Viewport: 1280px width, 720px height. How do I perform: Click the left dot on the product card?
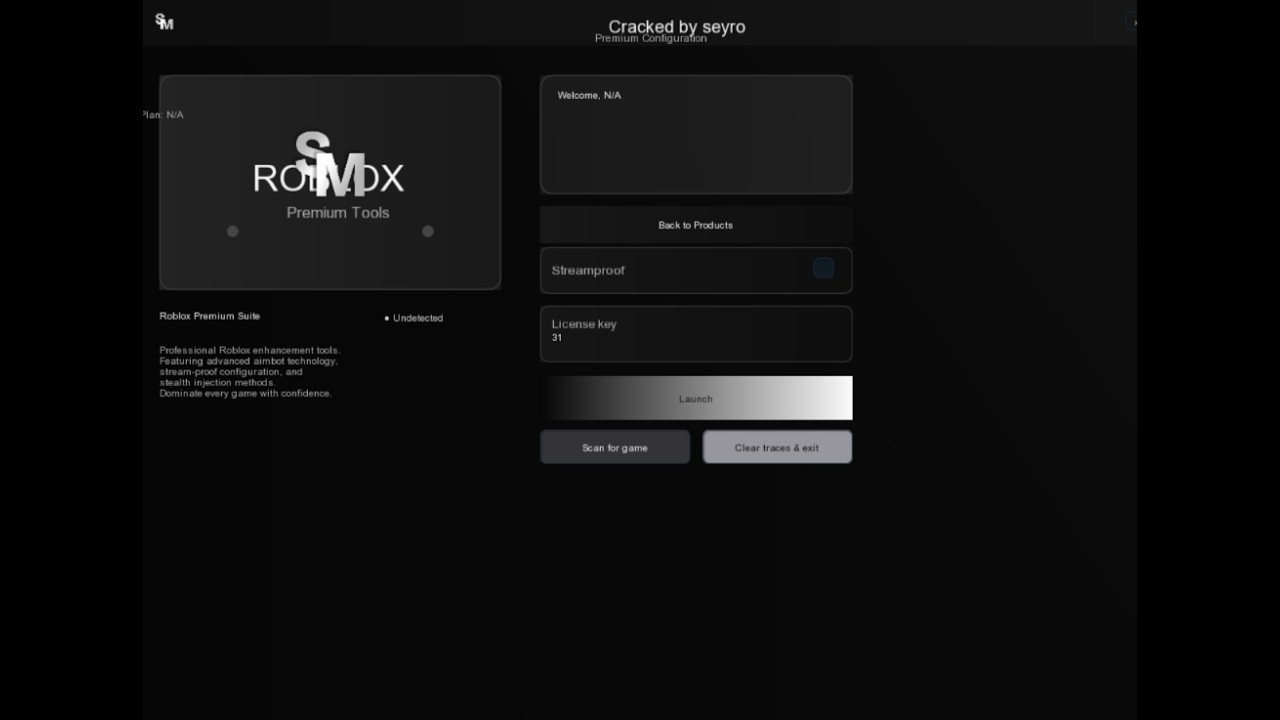pyautogui.click(x=232, y=231)
